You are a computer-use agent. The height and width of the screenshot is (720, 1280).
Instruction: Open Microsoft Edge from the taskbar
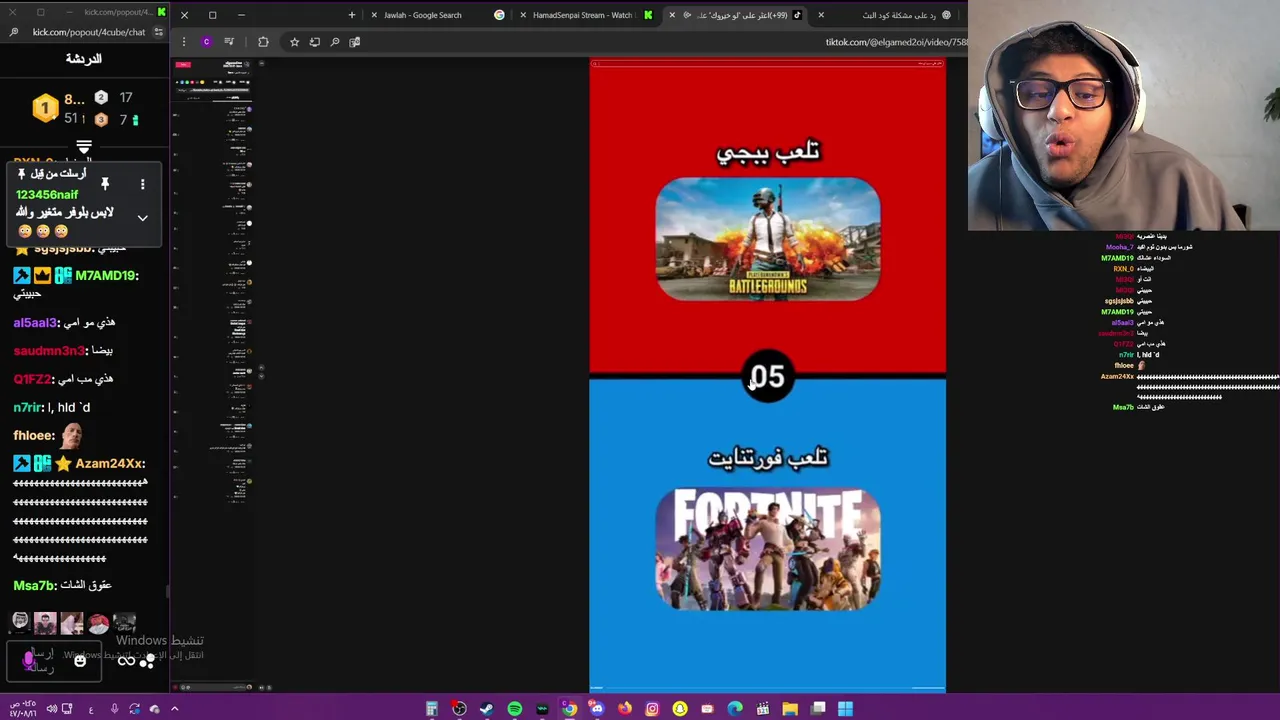click(735, 709)
